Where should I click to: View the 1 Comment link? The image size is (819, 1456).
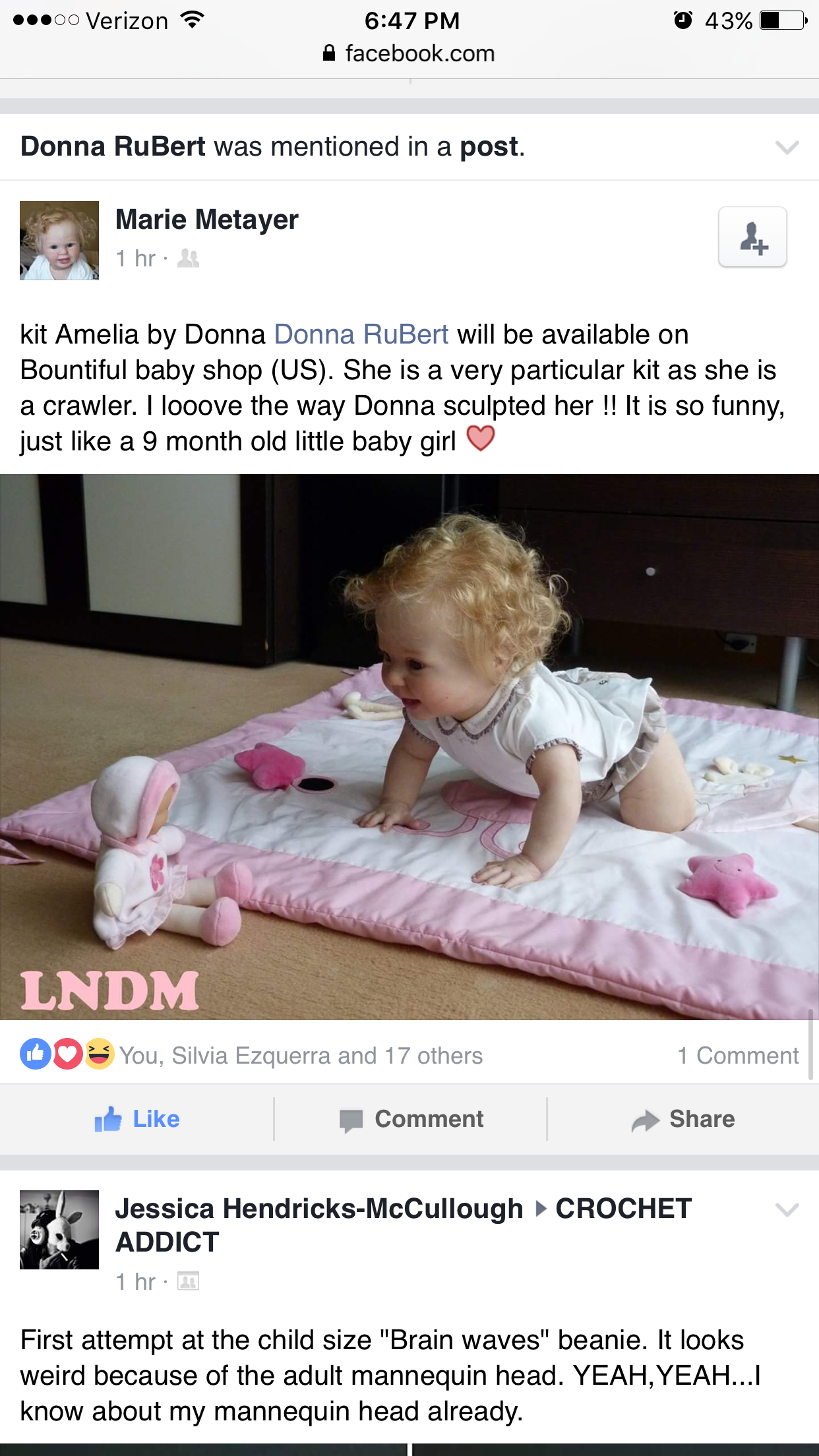tap(738, 1056)
